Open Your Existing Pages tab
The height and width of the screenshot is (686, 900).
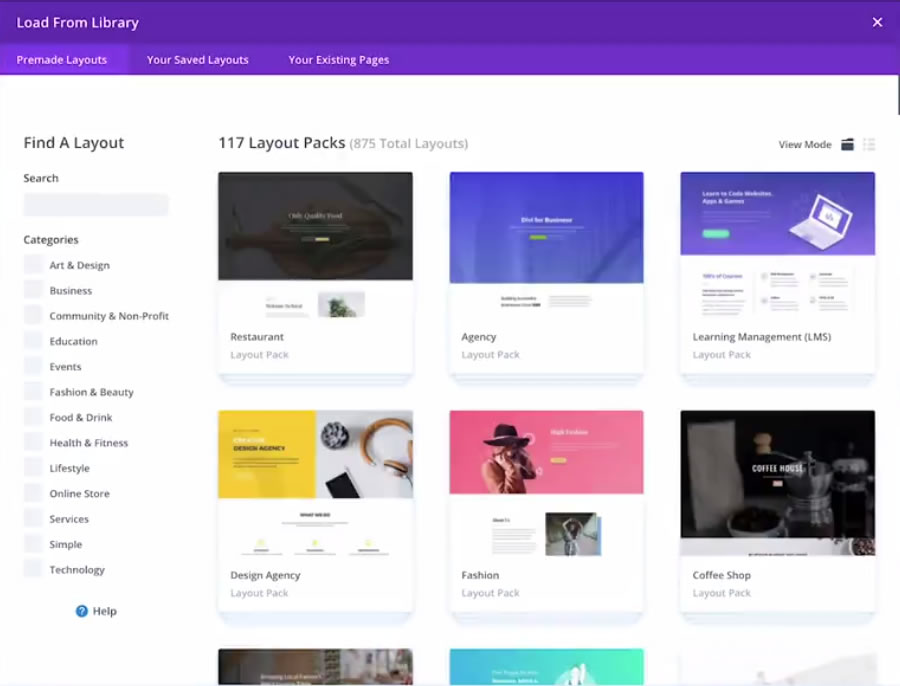coord(339,60)
